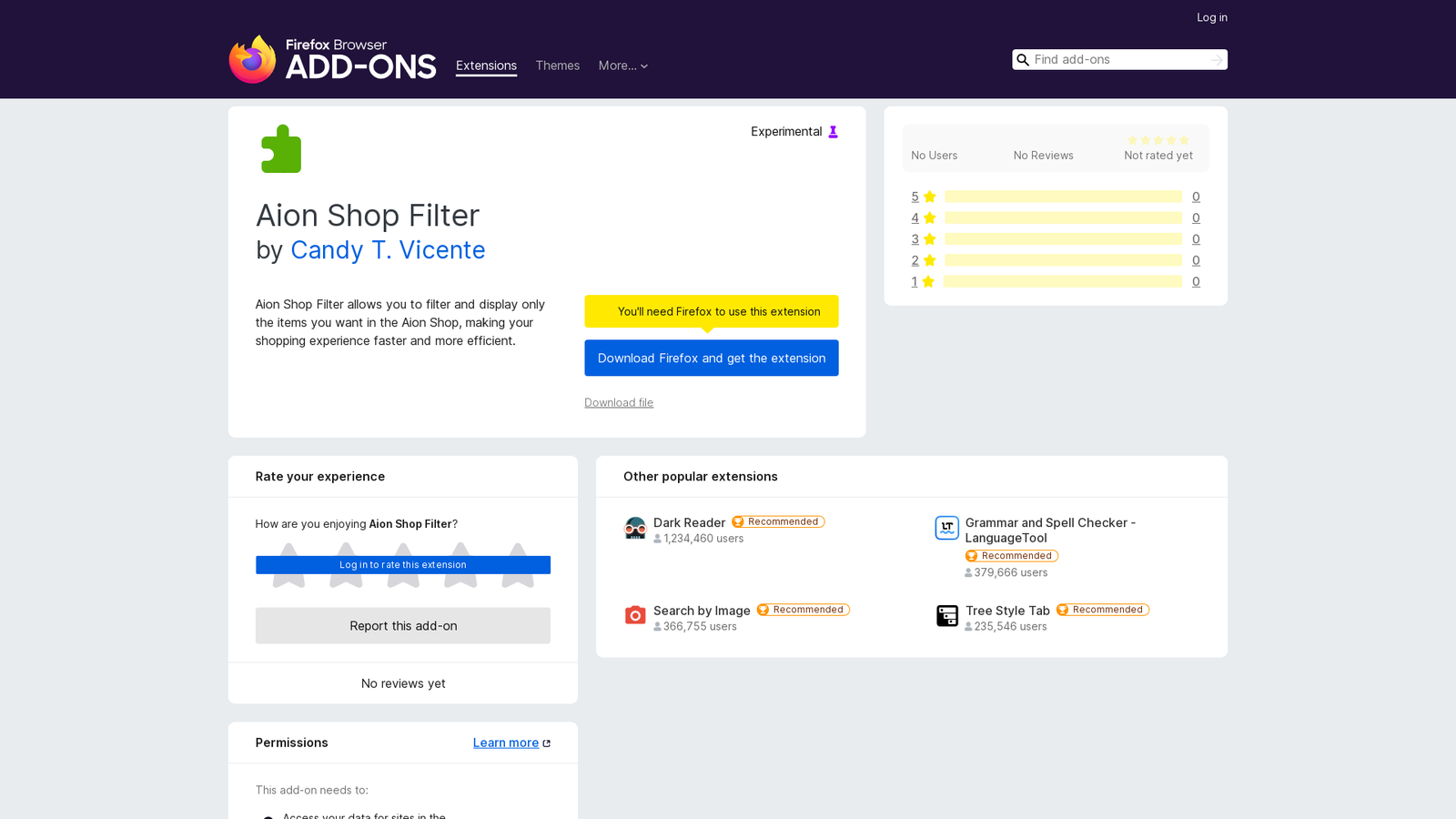Click the LanguageTool extension icon
Image resolution: width=1456 pixels, height=819 pixels.
pos(947,528)
